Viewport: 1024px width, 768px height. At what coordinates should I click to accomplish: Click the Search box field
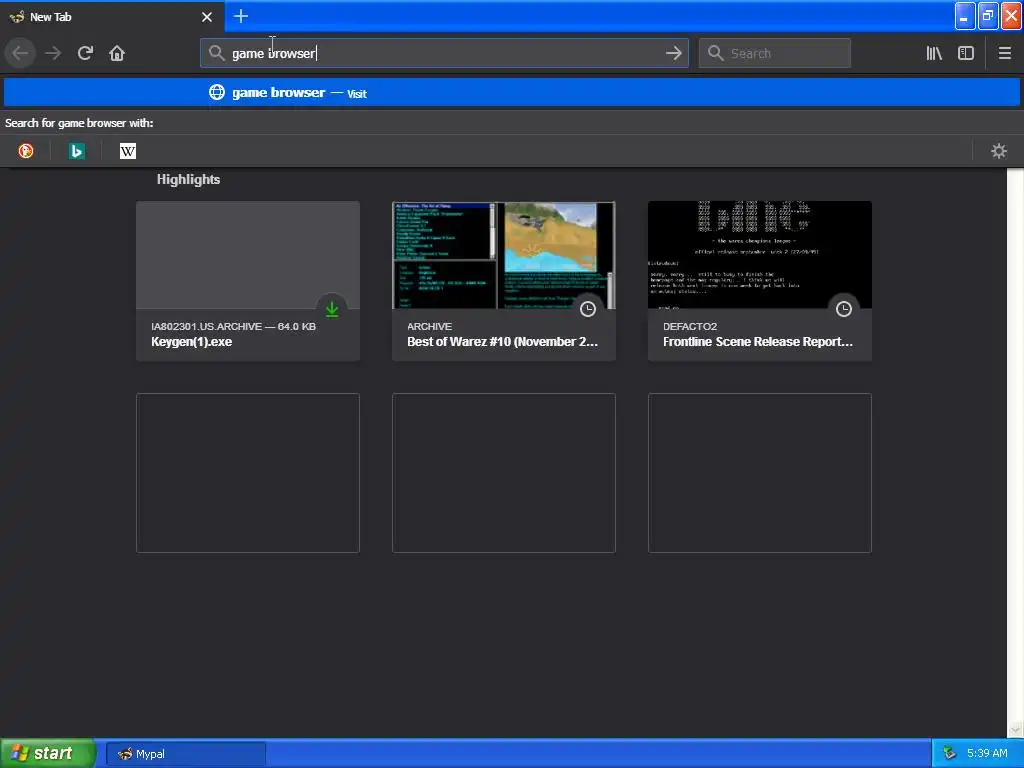coord(775,53)
